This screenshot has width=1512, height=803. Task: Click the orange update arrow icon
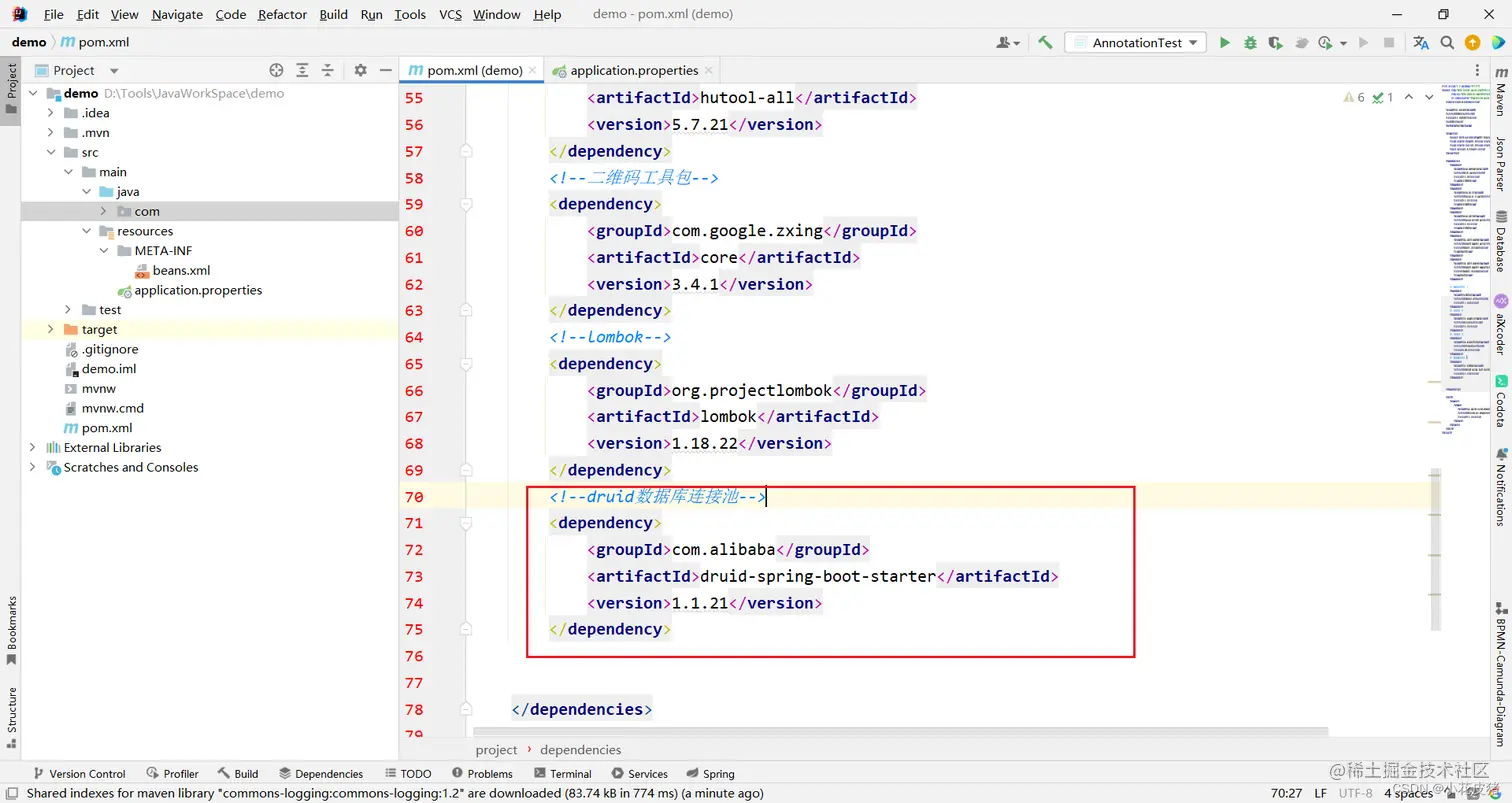coord(1472,43)
